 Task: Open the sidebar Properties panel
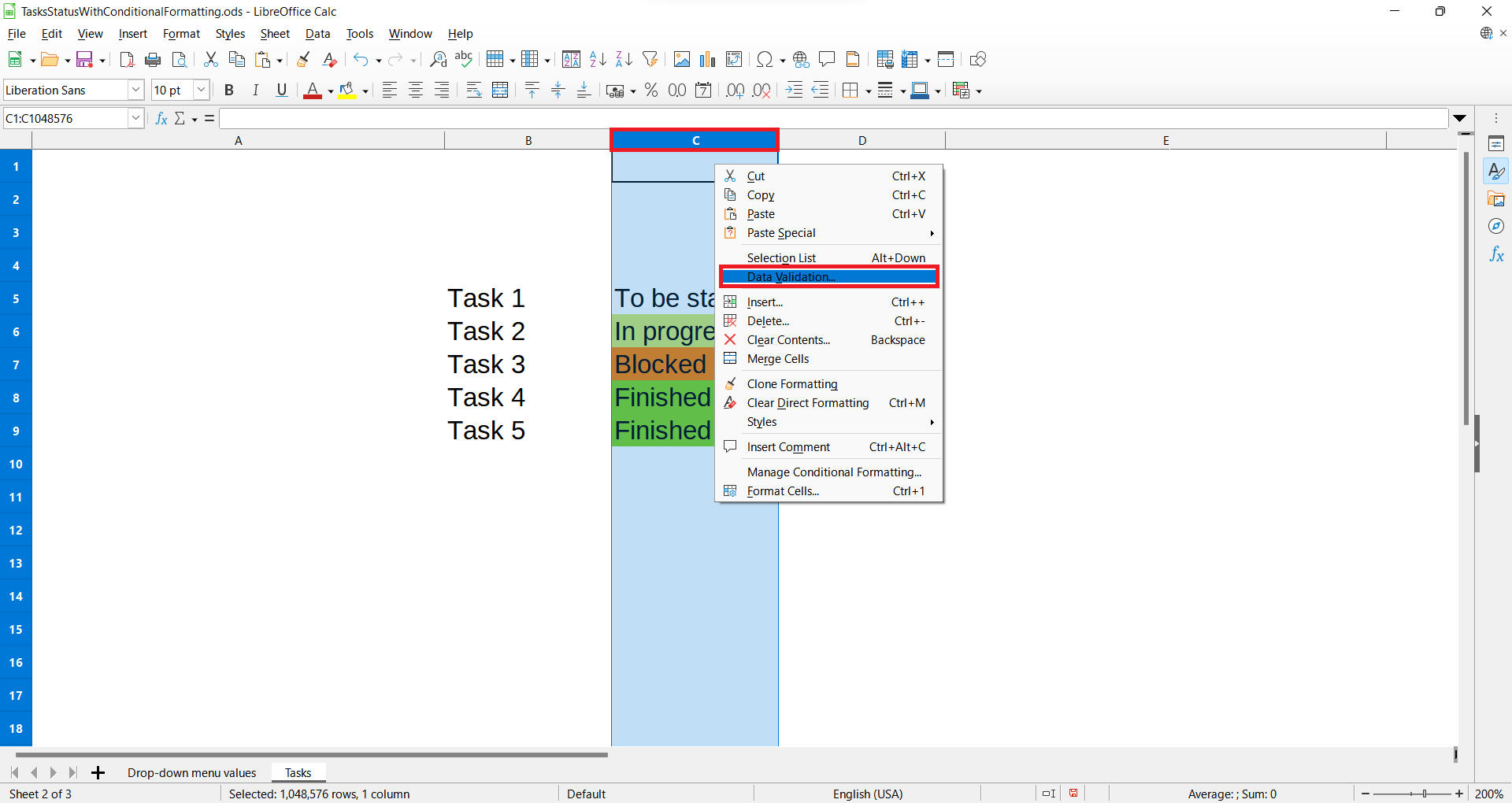[1496, 143]
